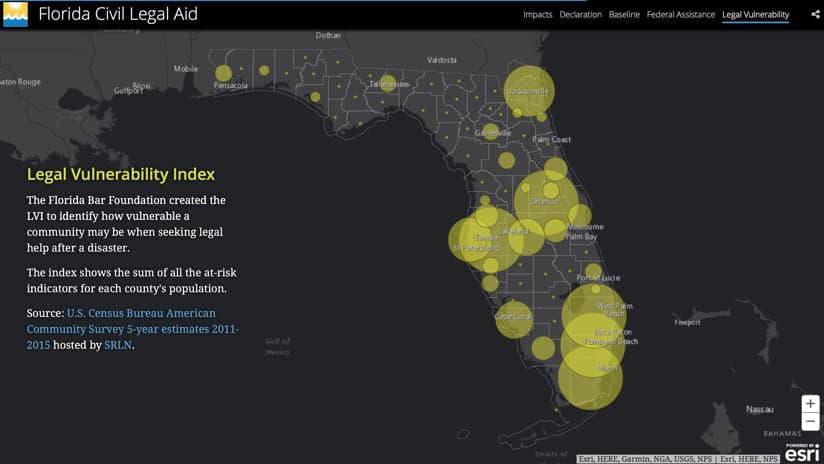Go to the Federal Assistance tab
Image resolution: width=824 pixels, height=464 pixels.
[681, 15]
